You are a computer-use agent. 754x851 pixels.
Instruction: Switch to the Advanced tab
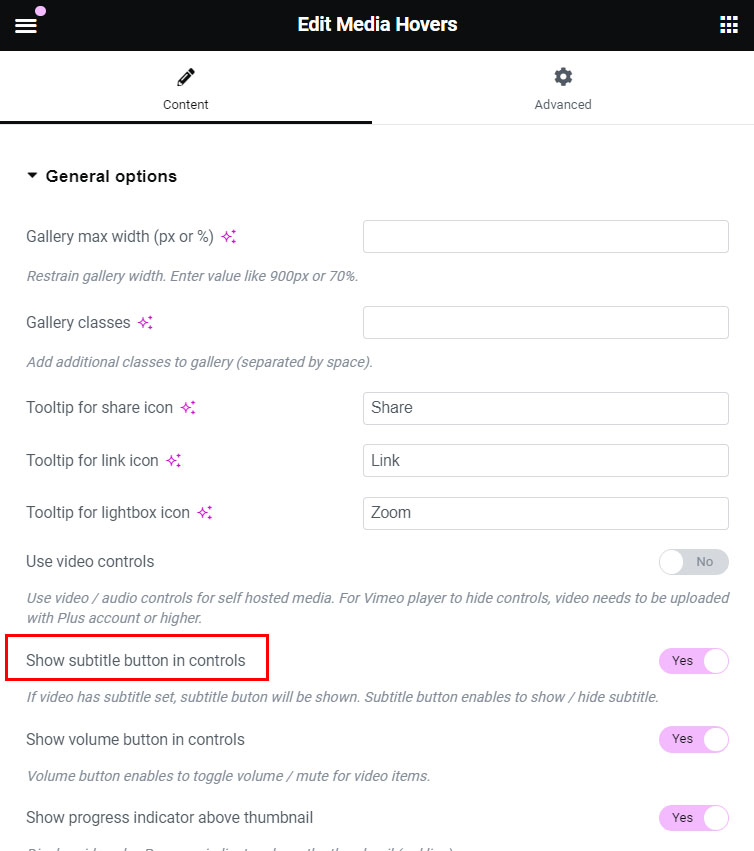click(563, 88)
